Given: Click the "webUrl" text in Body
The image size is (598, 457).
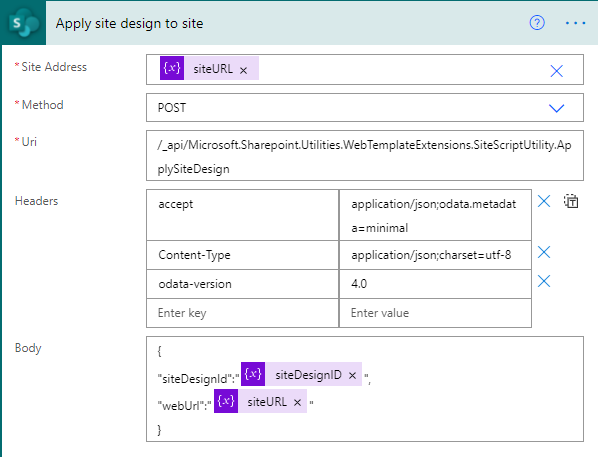Looking at the screenshot, I should pyautogui.click(x=182, y=406).
